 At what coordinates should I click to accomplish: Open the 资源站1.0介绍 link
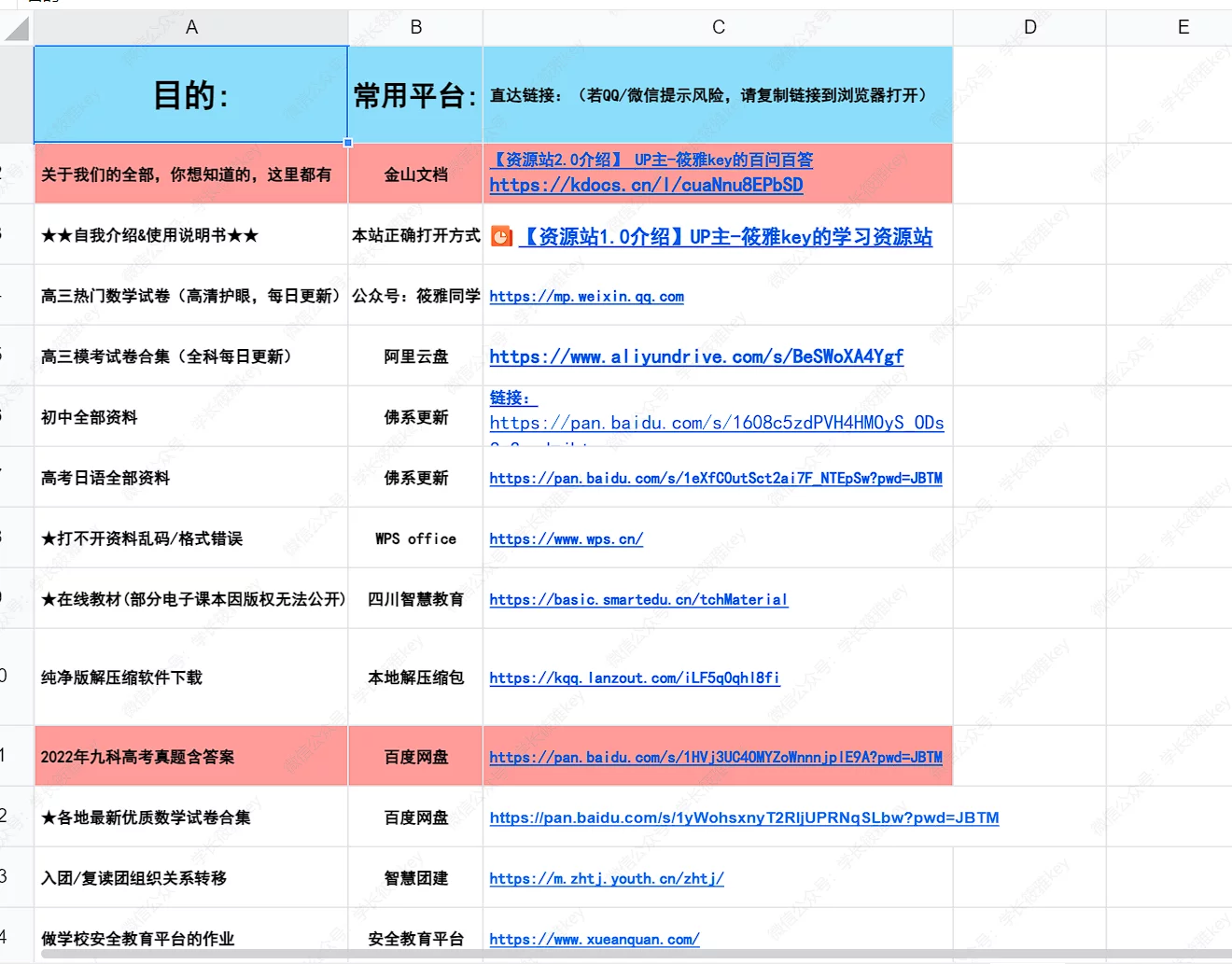(x=725, y=237)
